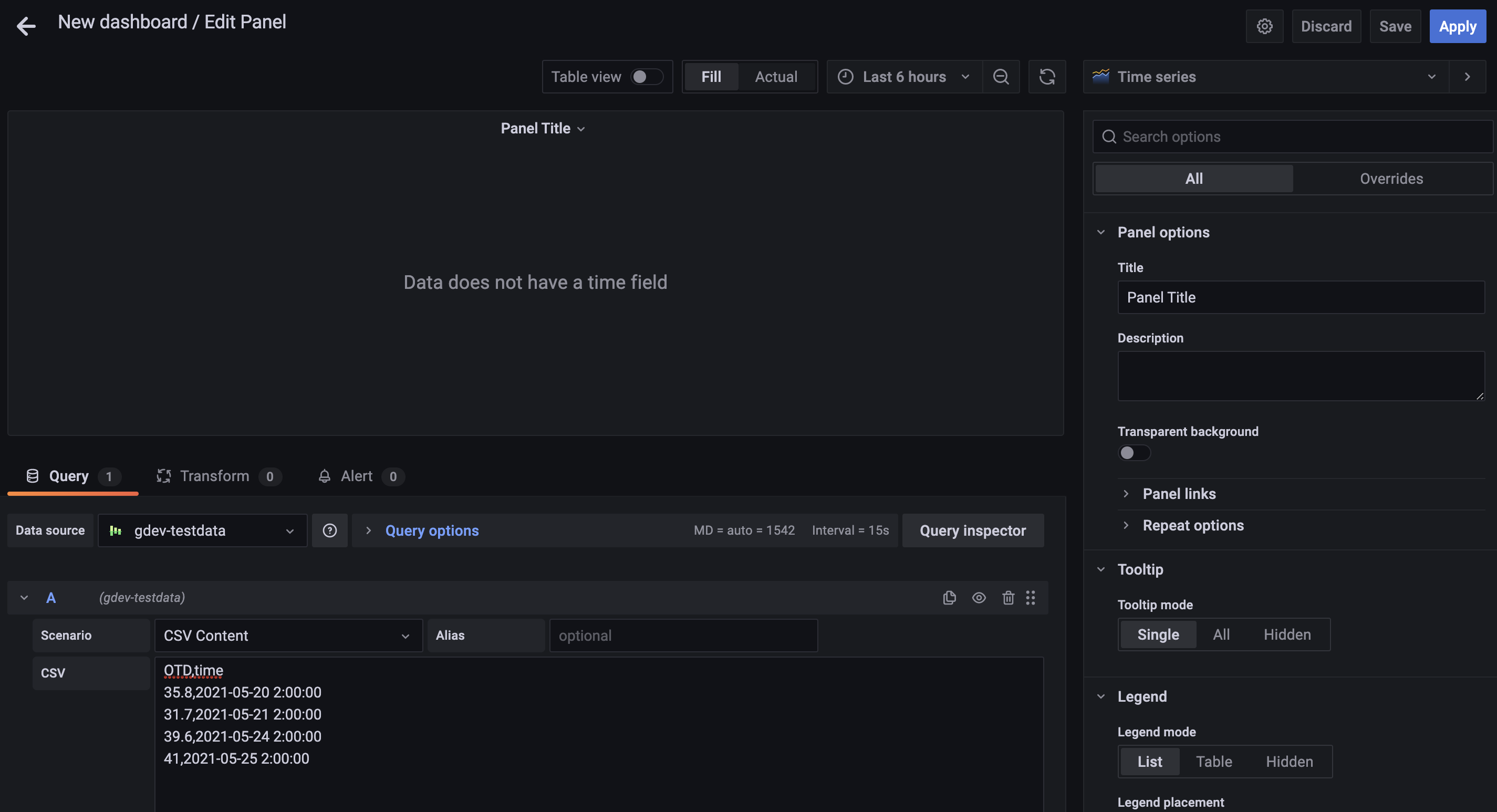The image size is (1497, 812).
Task: Switch to the Overrides tab
Action: [1391, 179]
